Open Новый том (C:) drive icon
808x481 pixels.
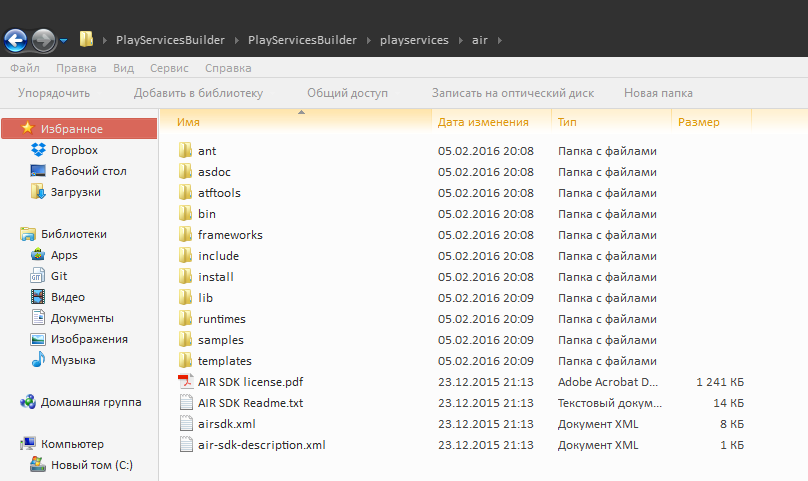tap(38, 465)
